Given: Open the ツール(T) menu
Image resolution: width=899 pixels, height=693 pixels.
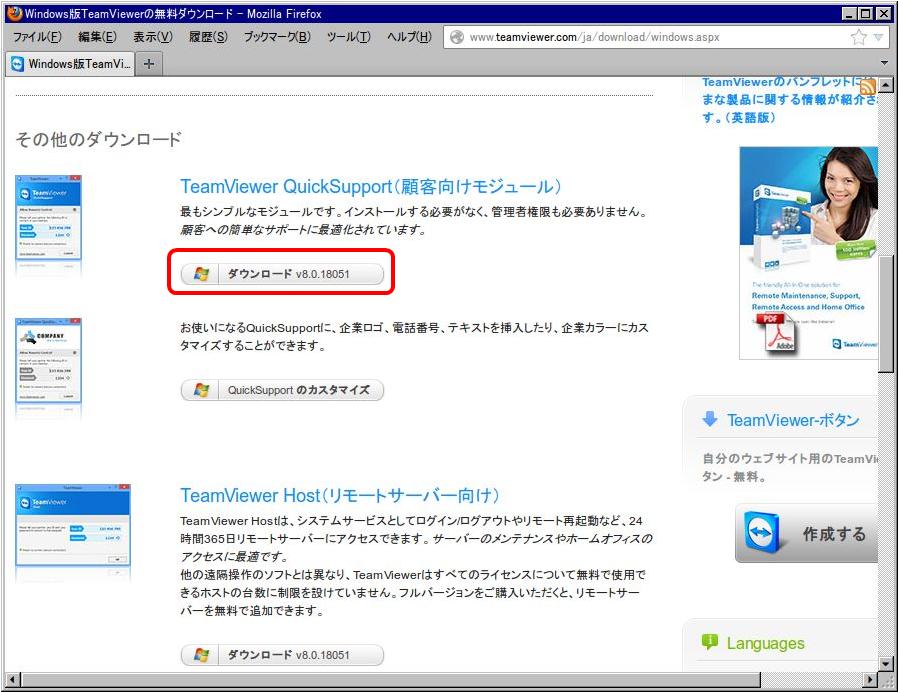Looking at the screenshot, I should click(349, 37).
